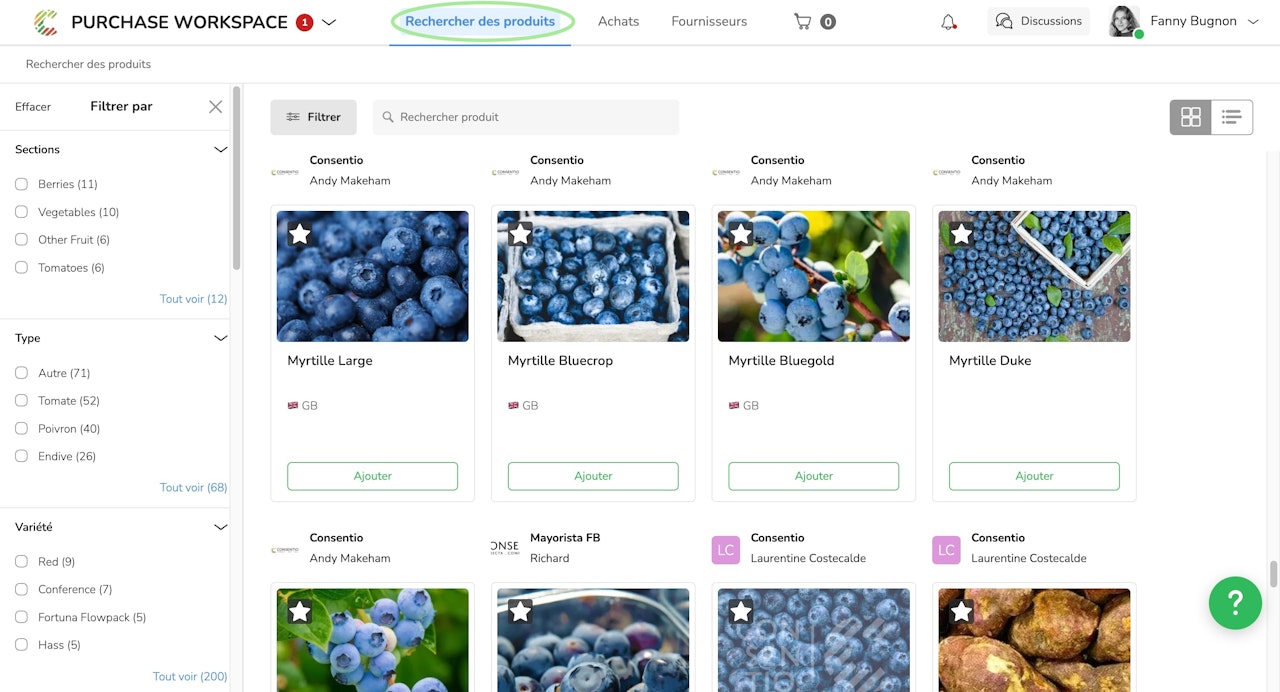Open the Myrtille Bluecrop product photo

(x=593, y=276)
